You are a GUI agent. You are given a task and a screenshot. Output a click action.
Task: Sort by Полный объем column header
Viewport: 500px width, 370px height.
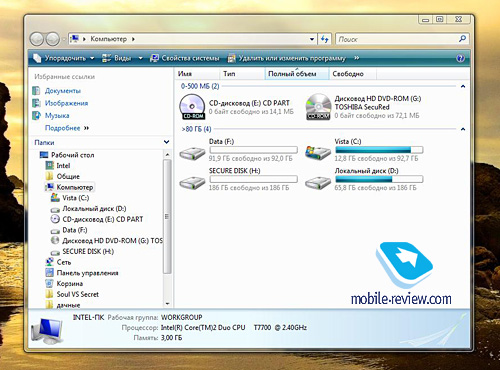point(297,74)
